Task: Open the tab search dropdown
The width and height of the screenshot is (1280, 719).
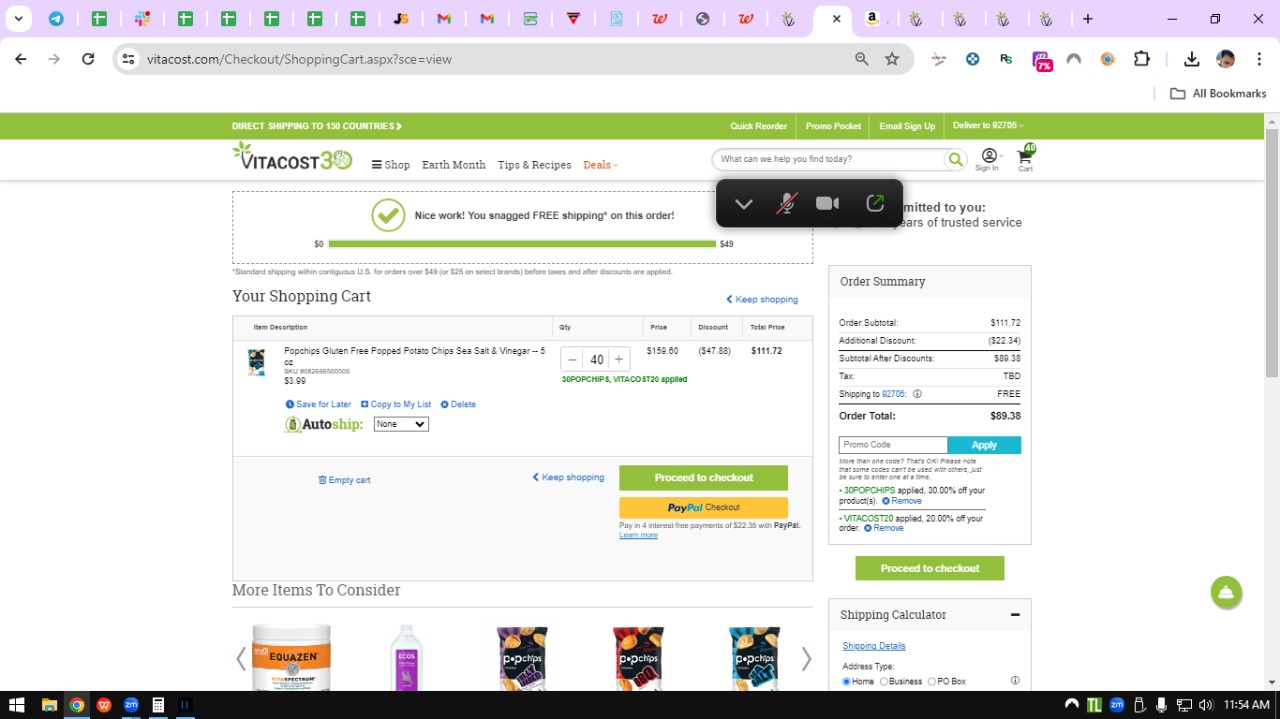Action: (x=18, y=19)
